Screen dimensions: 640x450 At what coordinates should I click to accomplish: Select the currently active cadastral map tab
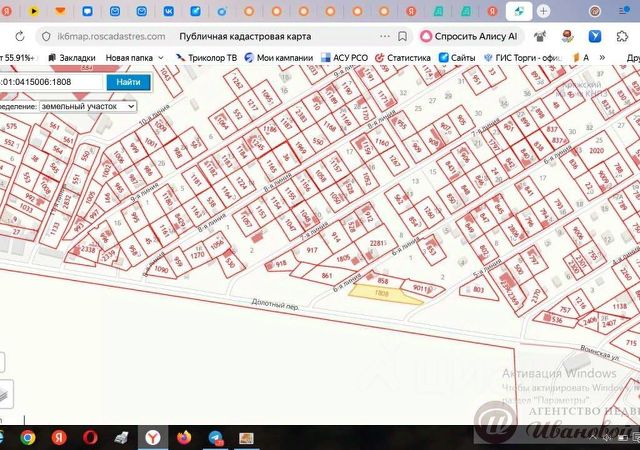pos(519,11)
